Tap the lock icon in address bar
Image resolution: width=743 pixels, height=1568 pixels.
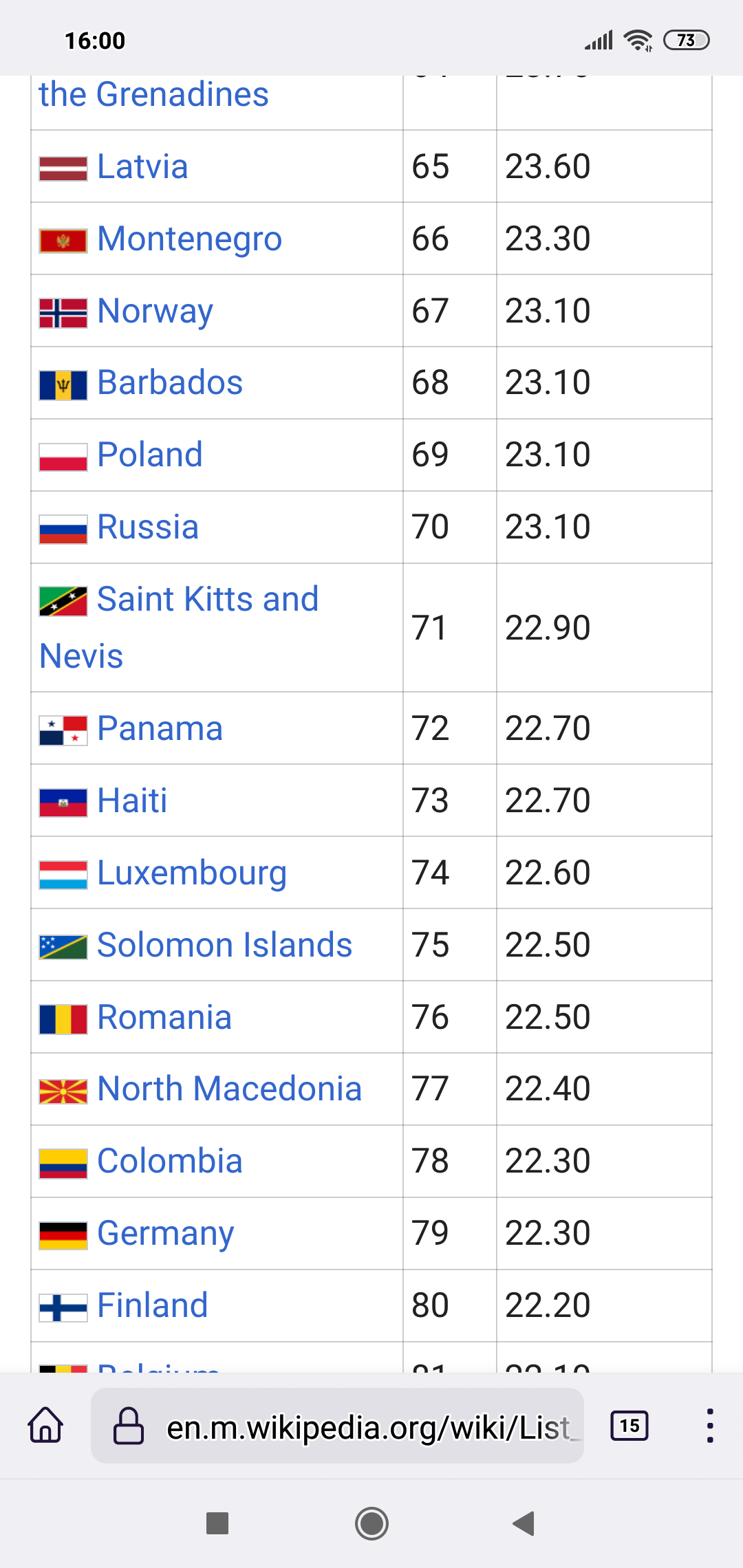tap(129, 1425)
